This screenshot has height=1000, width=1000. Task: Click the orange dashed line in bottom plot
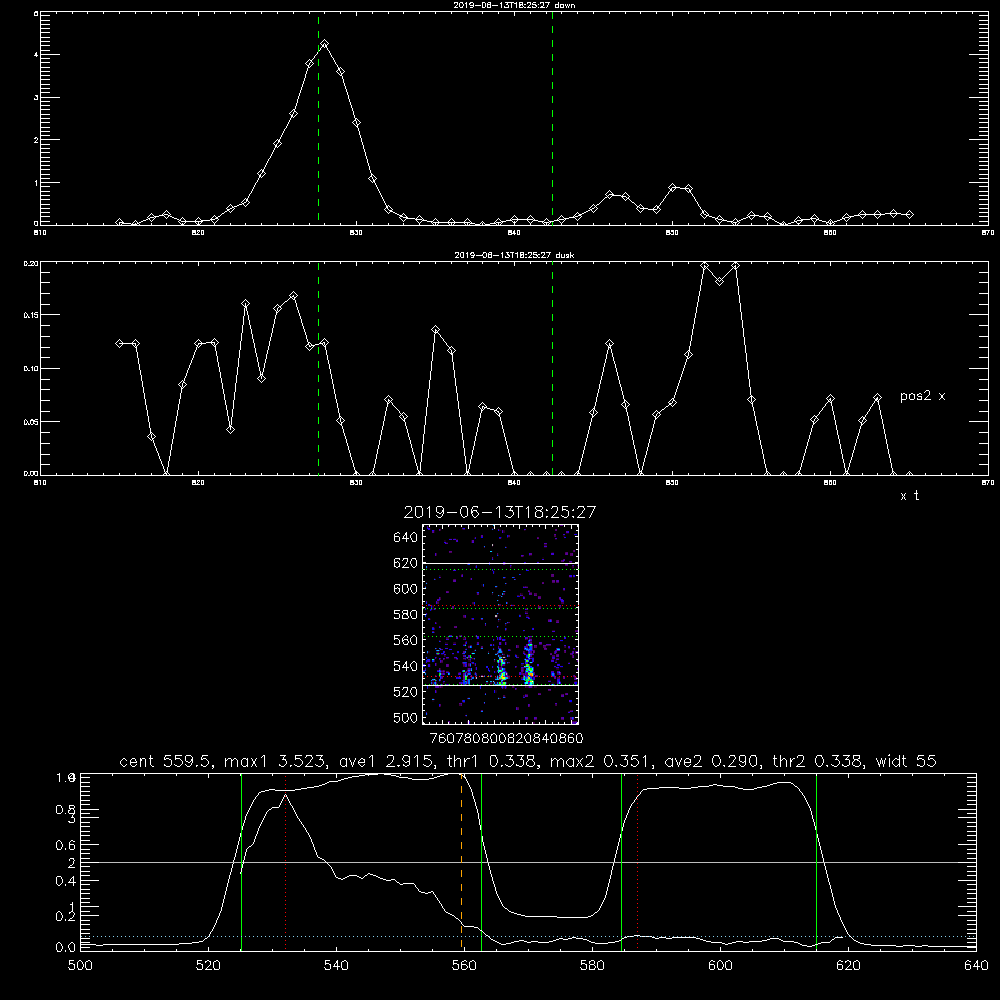[x=462, y=862]
